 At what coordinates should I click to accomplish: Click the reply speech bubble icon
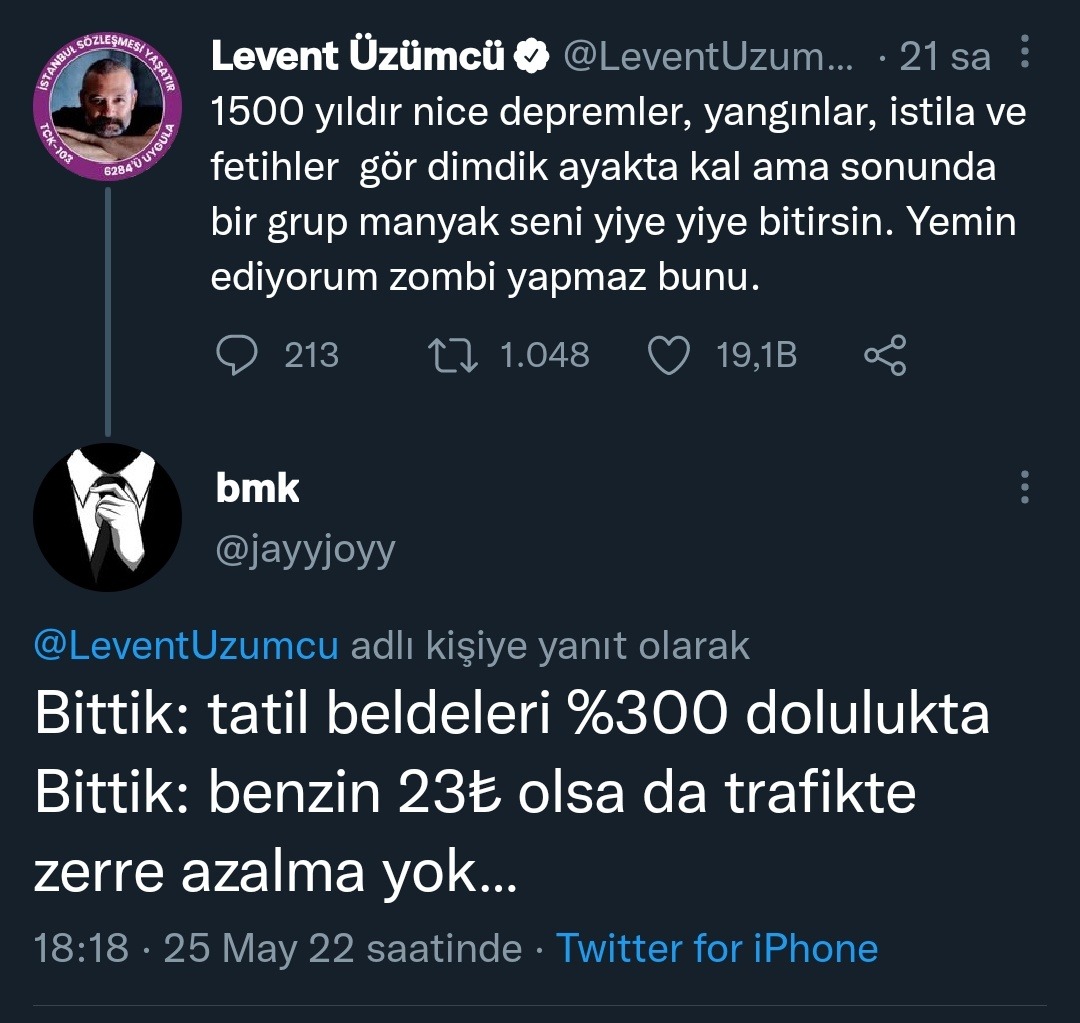point(237,355)
